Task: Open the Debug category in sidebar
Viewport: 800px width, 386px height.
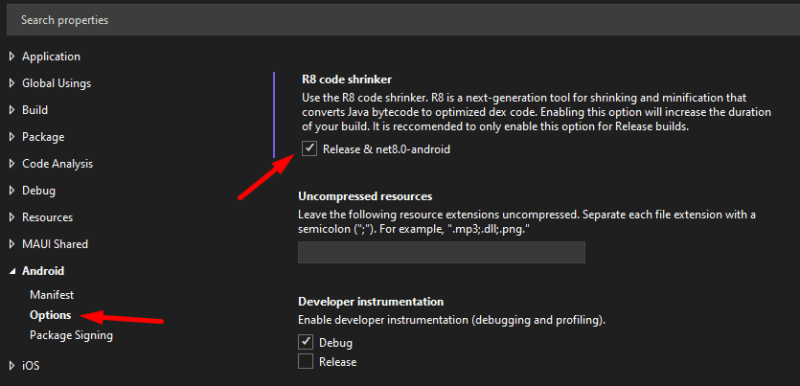Action: pos(39,191)
